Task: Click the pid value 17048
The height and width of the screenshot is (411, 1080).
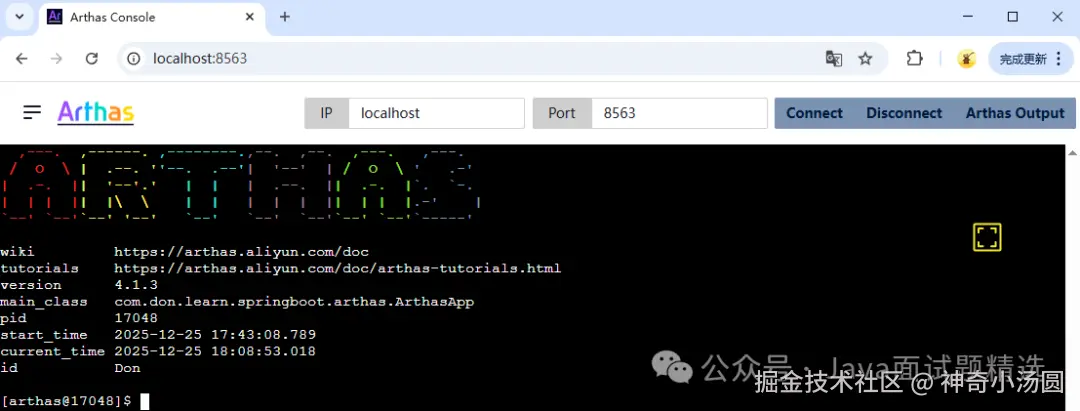Action: (136, 318)
